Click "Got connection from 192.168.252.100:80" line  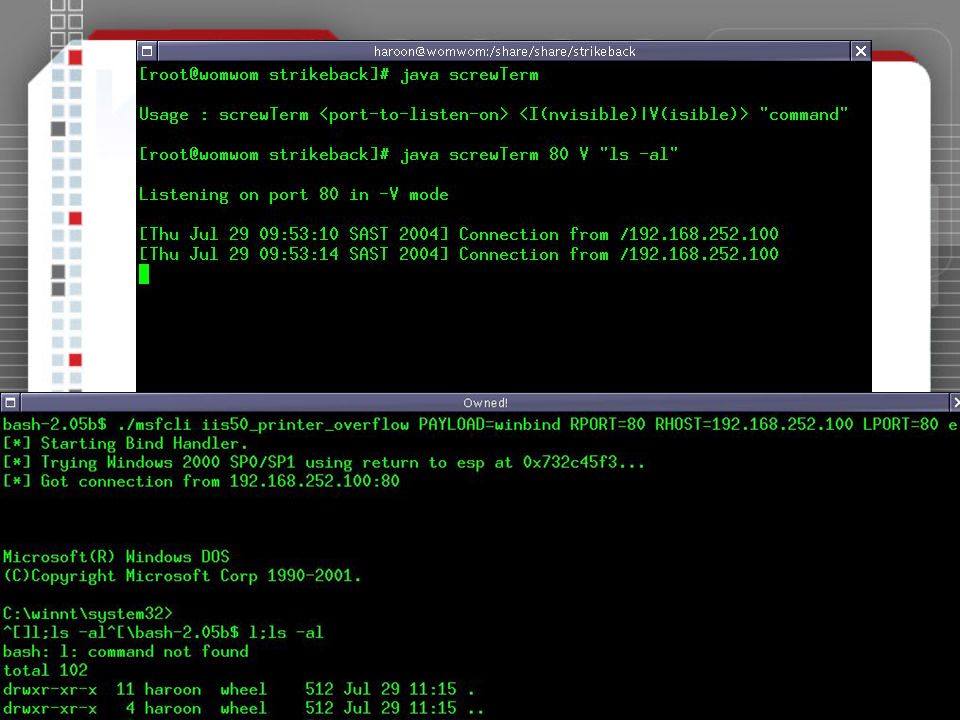[x=201, y=481]
